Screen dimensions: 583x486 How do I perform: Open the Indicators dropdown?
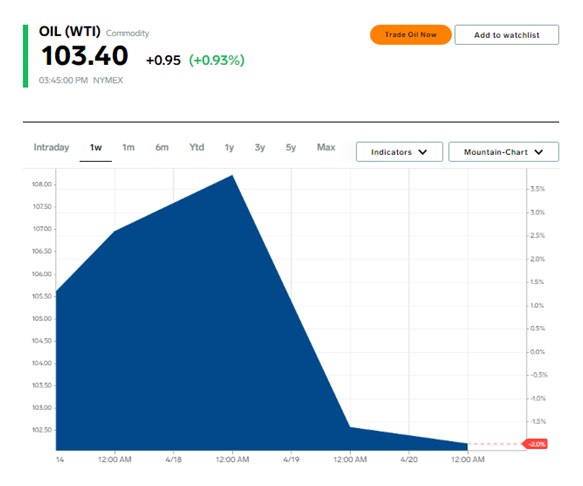(399, 152)
